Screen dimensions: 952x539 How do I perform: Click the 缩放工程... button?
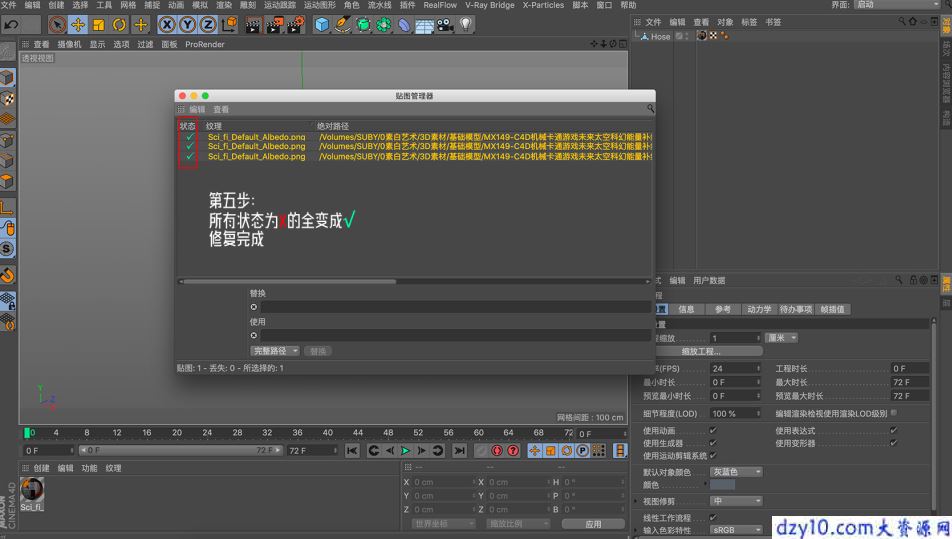point(701,351)
